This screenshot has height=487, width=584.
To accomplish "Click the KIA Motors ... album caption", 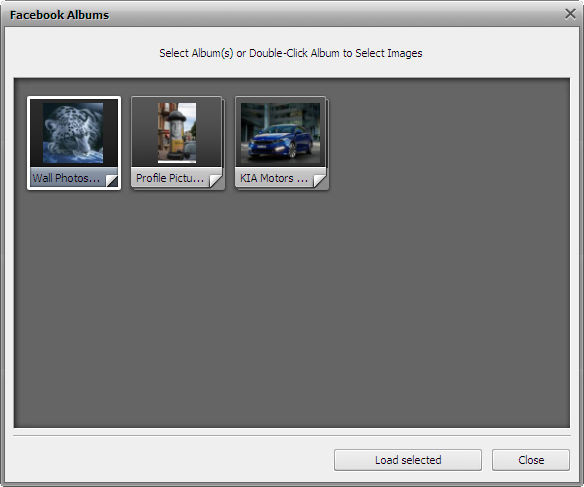I will click(274, 178).
